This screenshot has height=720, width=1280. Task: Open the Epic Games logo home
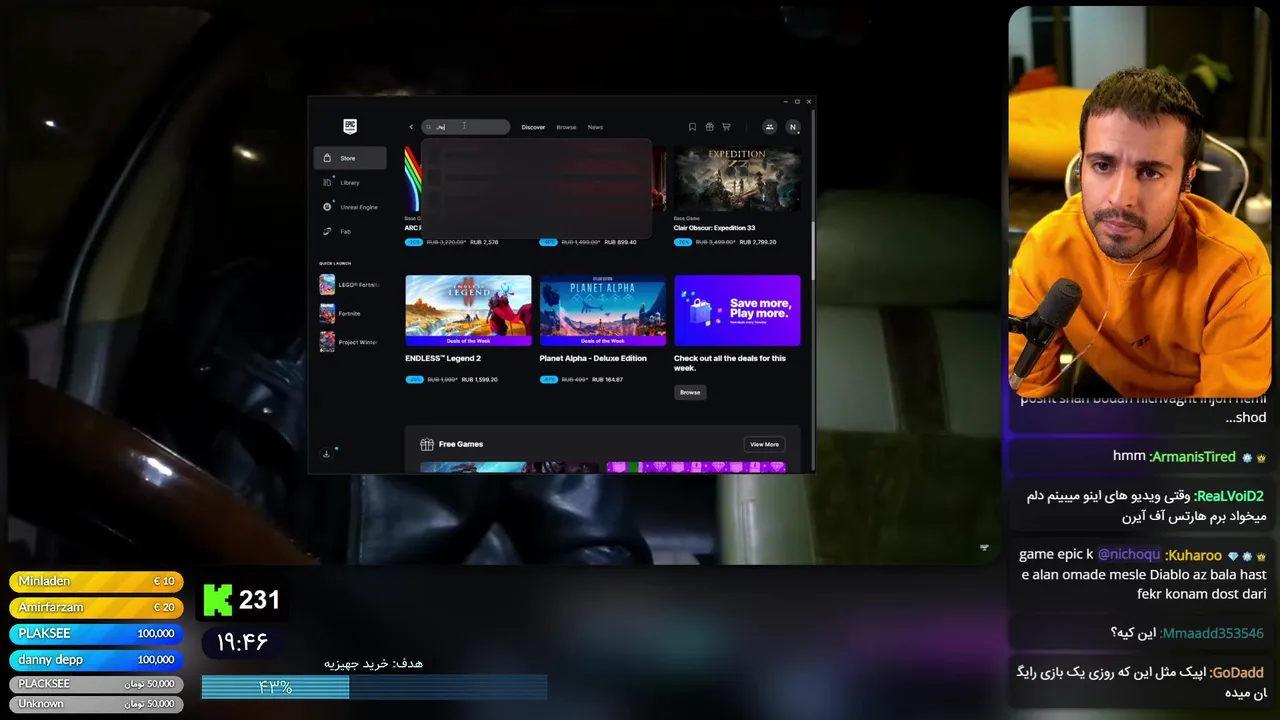tap(349, 126)
